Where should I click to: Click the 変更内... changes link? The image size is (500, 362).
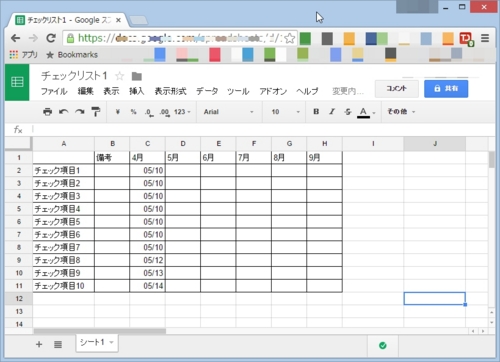coord(348,91)
